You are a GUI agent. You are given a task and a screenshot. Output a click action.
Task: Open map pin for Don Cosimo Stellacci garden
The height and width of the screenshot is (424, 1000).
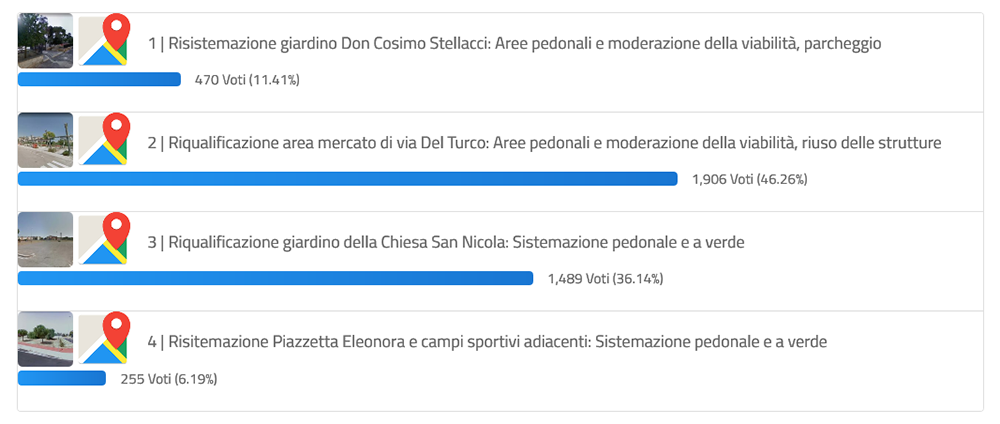point(103,40)
